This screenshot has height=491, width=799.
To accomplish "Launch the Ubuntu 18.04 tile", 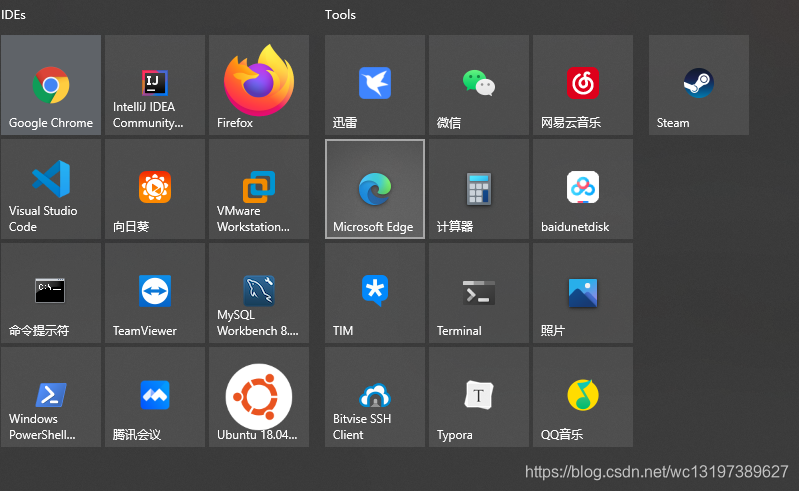I will coord(259,397).
